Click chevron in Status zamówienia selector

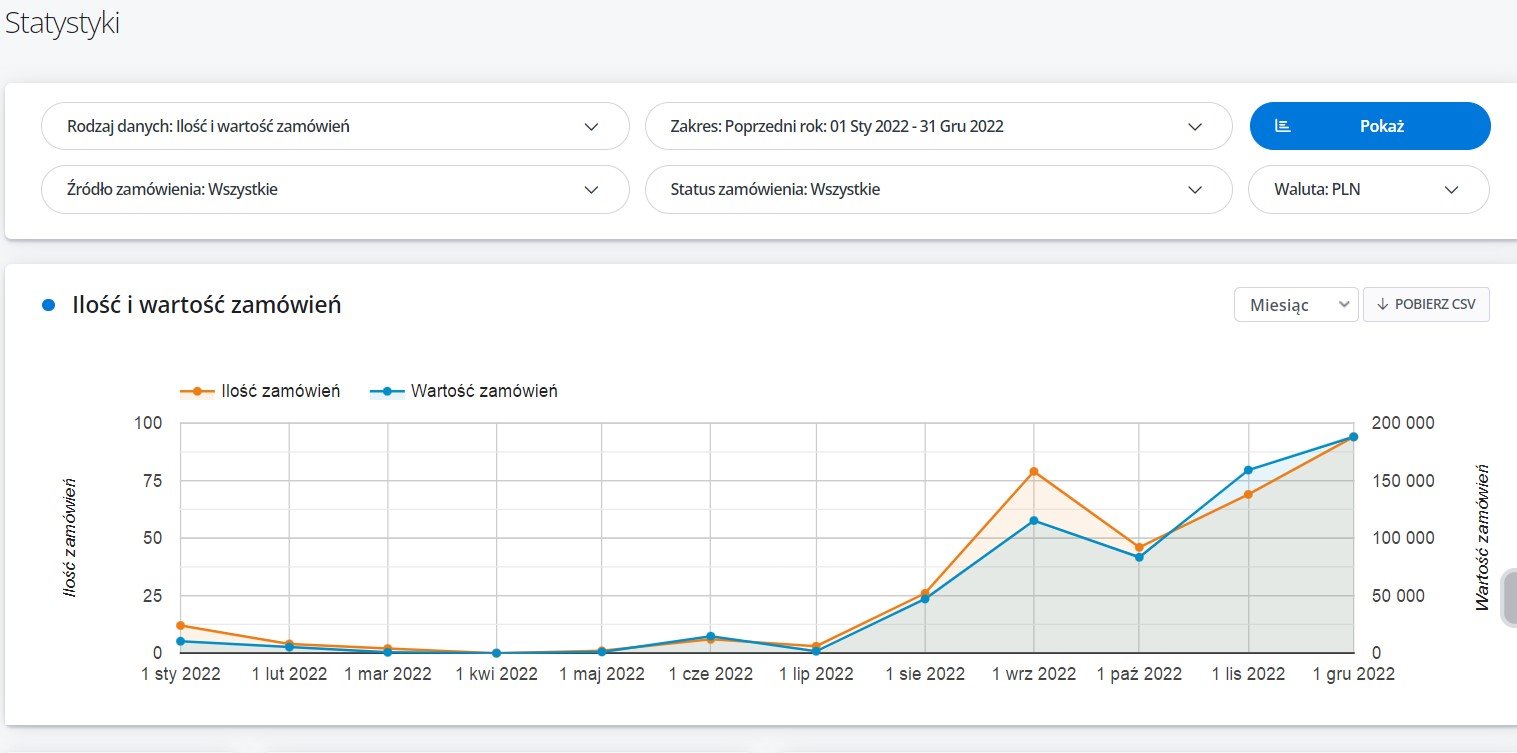1194,190
